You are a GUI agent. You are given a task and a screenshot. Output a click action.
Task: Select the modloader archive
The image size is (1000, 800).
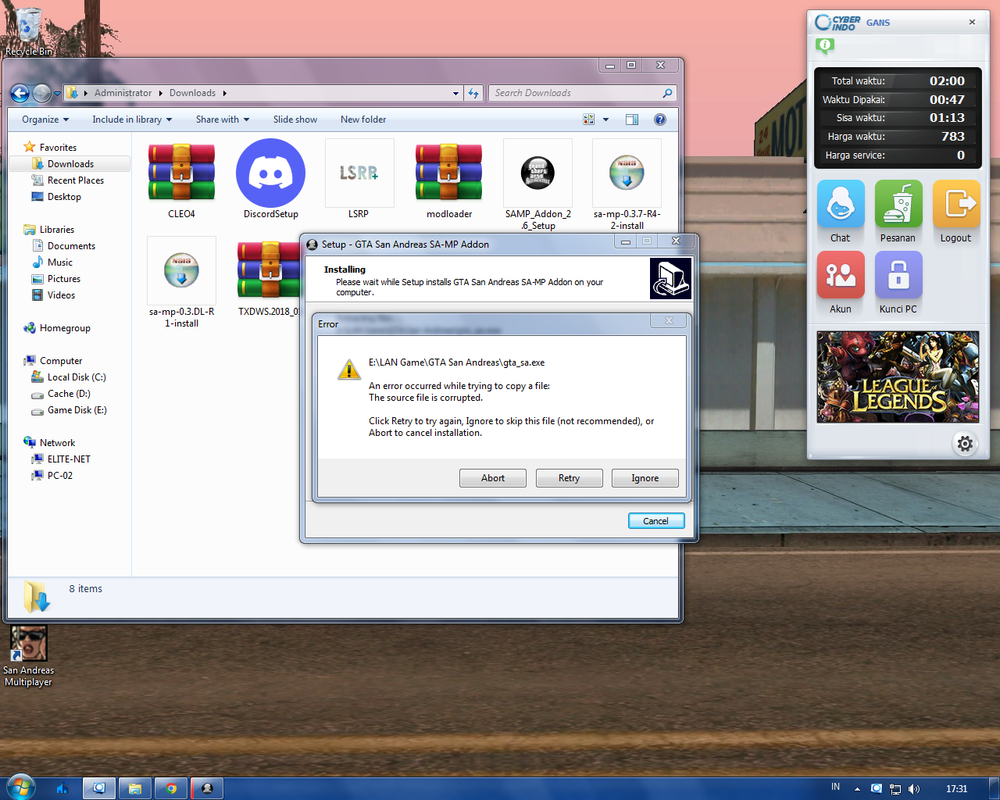tap(449, 173)
